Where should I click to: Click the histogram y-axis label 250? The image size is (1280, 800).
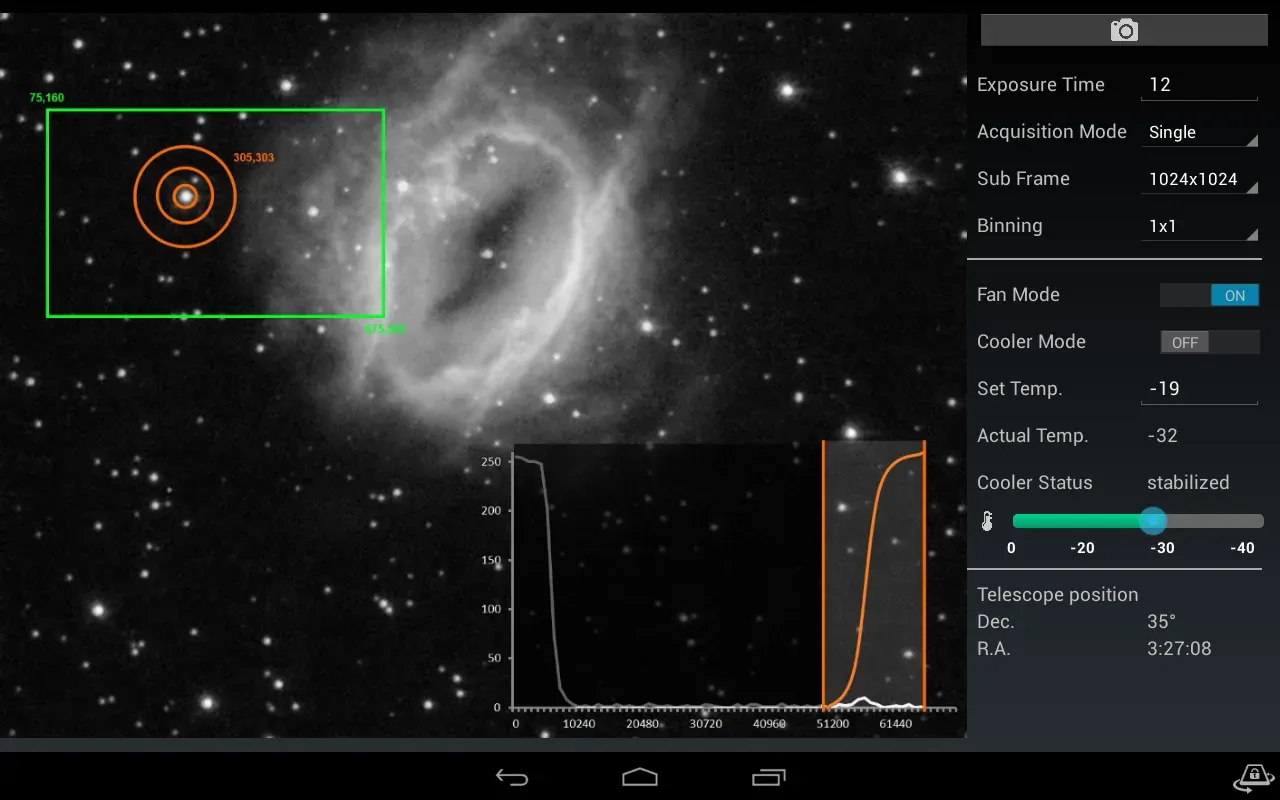[x=491, y=462]
